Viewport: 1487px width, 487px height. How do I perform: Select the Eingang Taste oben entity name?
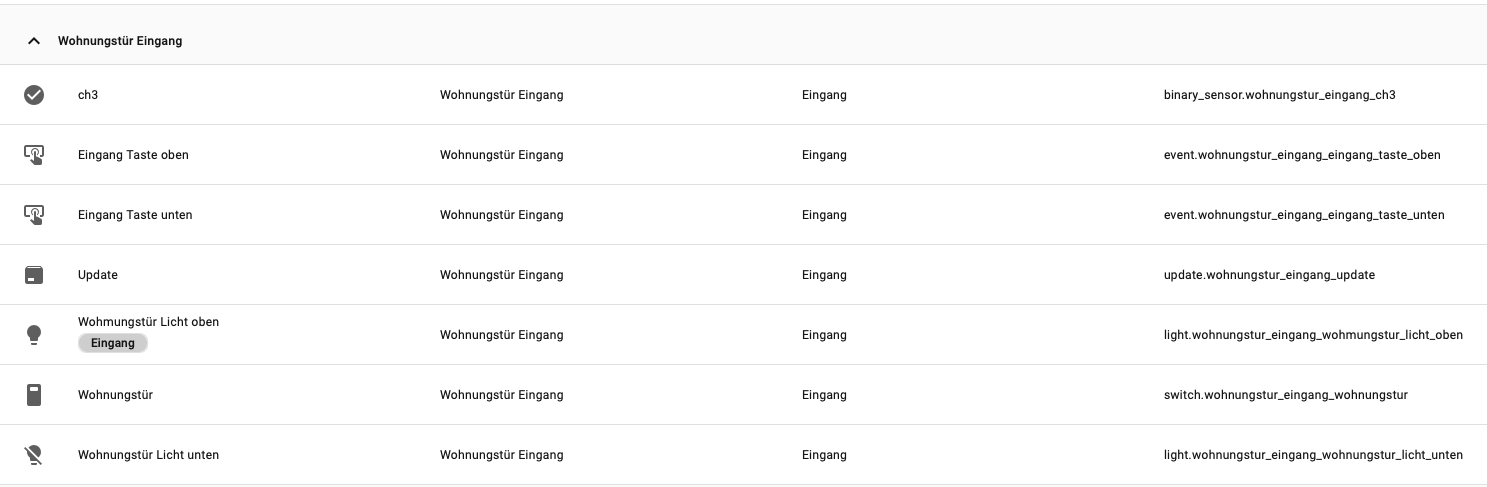(x=133, y=155)
